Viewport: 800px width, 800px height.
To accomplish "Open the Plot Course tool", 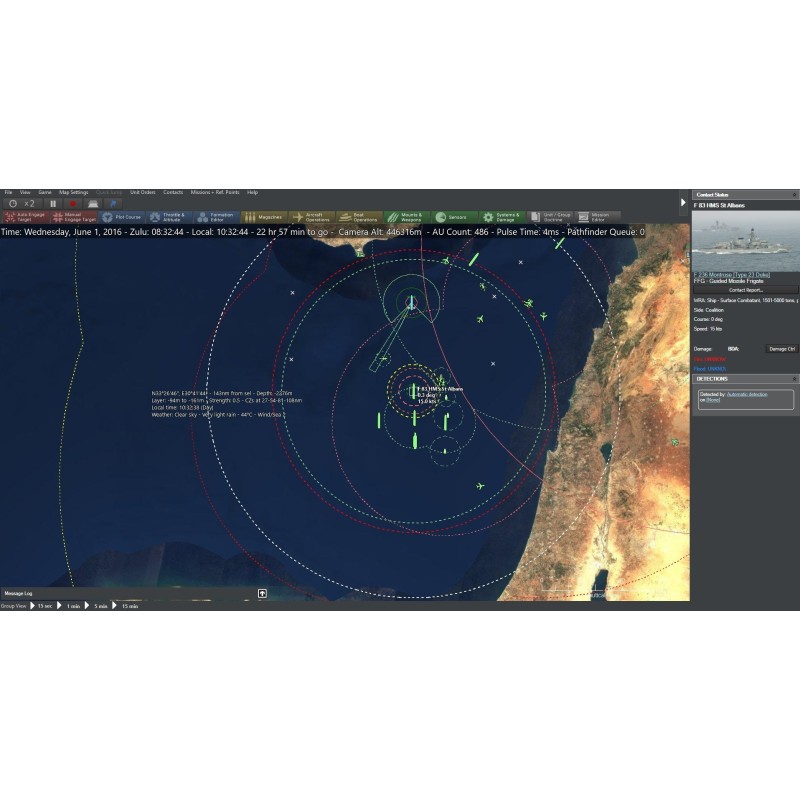I will (122, 216).
